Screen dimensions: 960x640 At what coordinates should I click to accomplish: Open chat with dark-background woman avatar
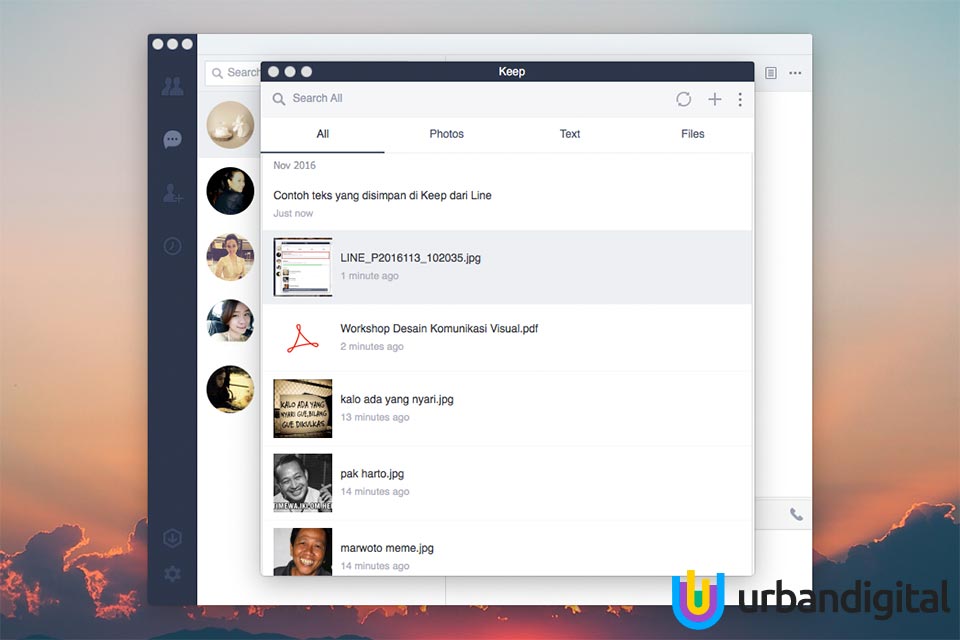(x=230, y=191)
